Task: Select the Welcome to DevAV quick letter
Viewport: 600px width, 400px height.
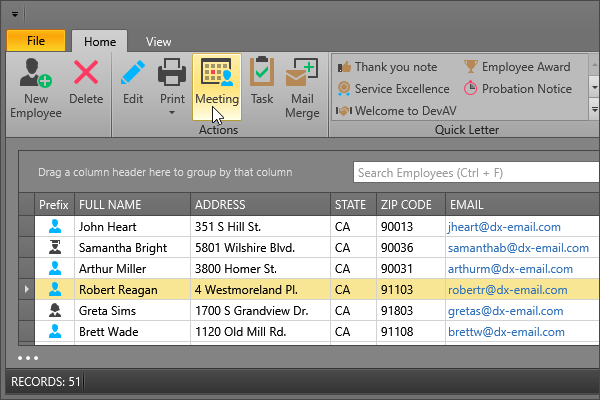Action: pyautogui.click(x=396, y=111)
